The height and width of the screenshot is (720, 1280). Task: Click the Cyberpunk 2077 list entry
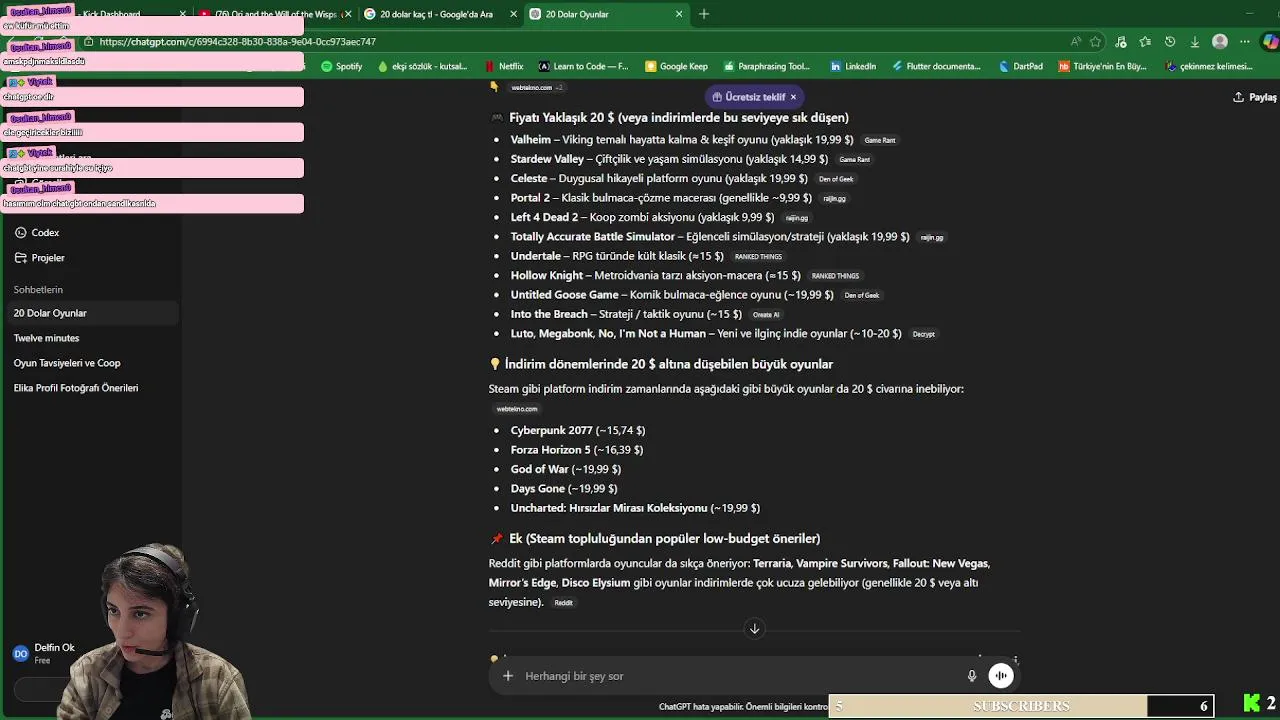pyautogui.click(x=577, y=430)
